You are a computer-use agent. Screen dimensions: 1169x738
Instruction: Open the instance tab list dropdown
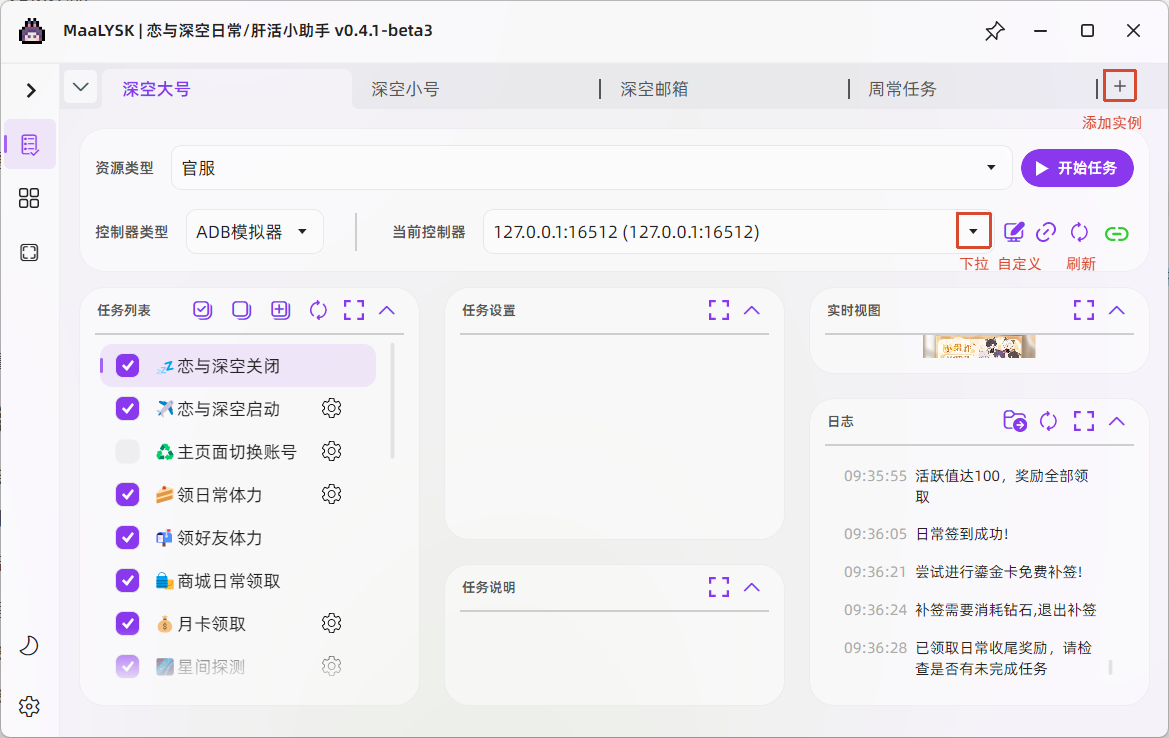click(81, 88)
